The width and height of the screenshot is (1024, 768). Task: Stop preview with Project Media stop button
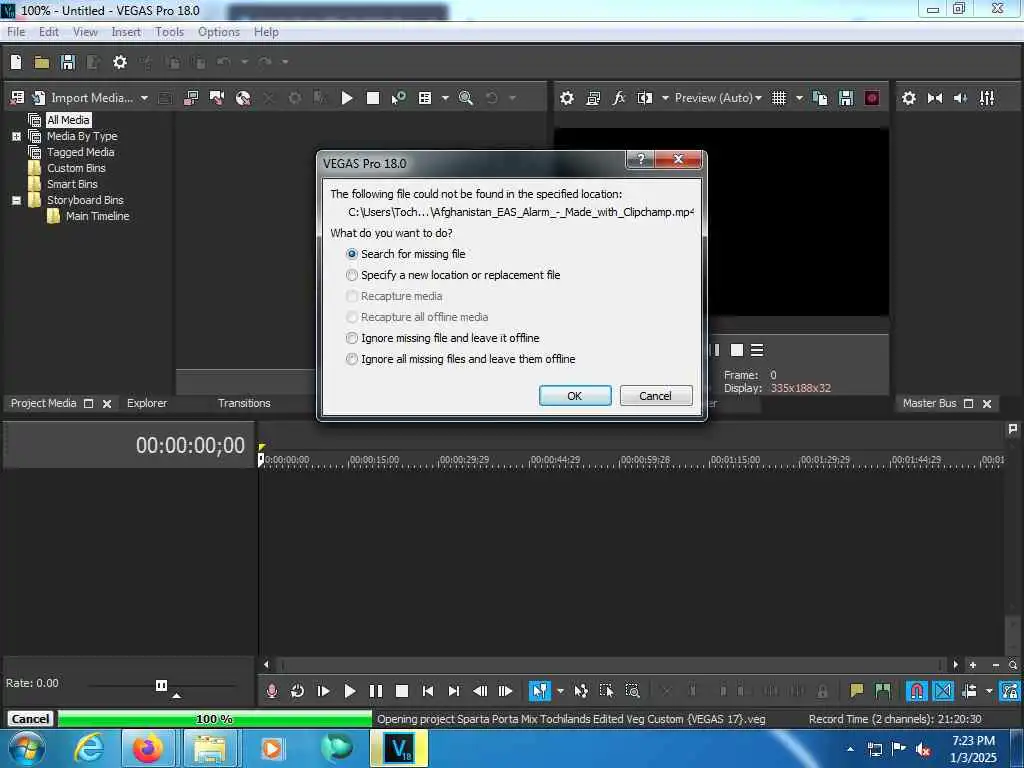point(373,98)
